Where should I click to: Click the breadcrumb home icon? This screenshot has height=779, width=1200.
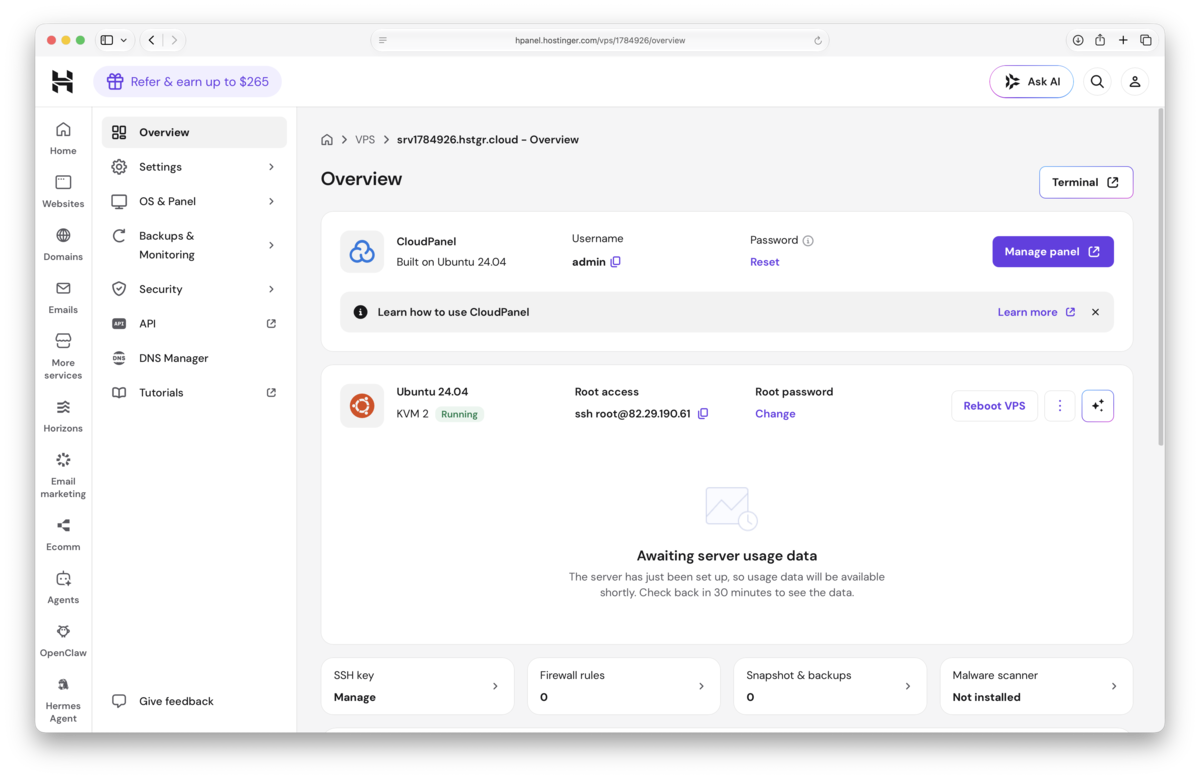(327, 140)
